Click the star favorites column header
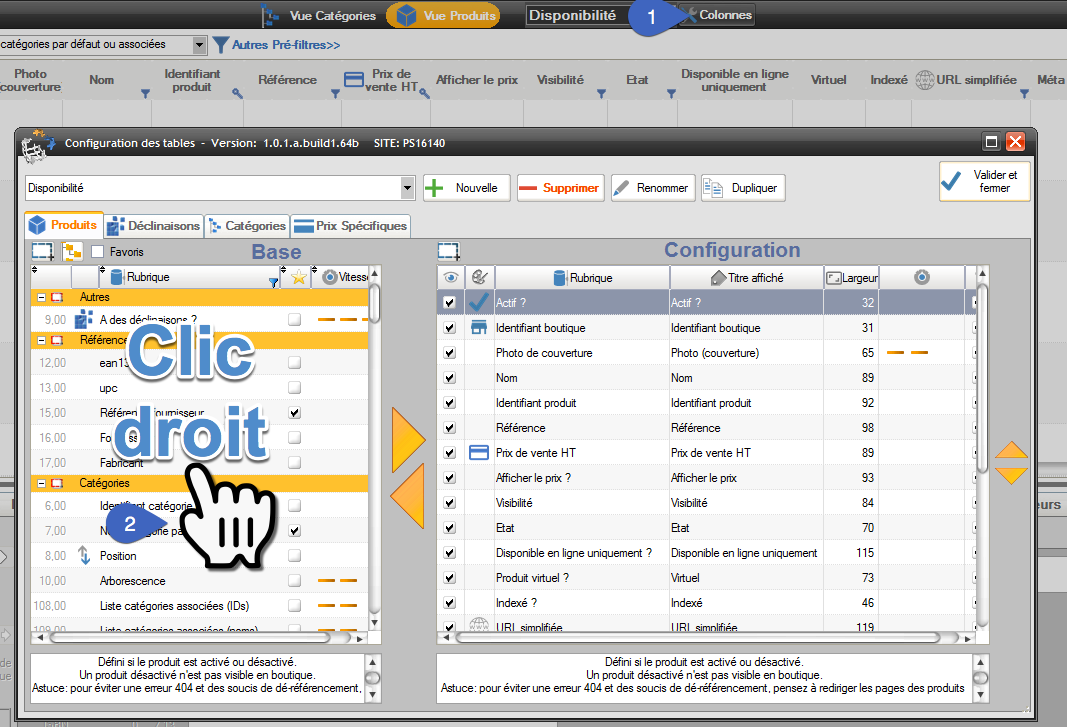Viewport: 1067px width, 727px height. point(297,277)
